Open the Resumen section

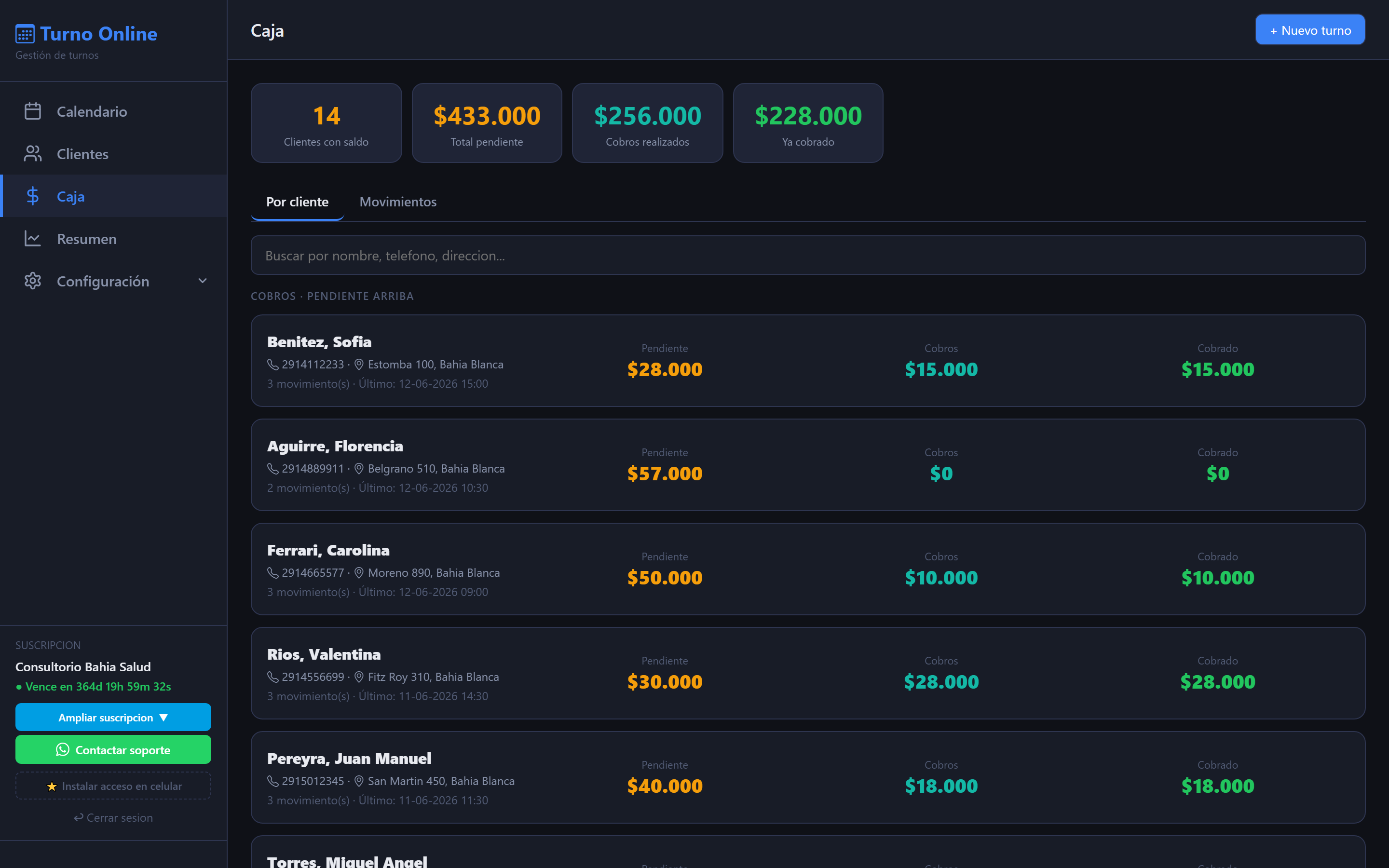tap(114, 239)
